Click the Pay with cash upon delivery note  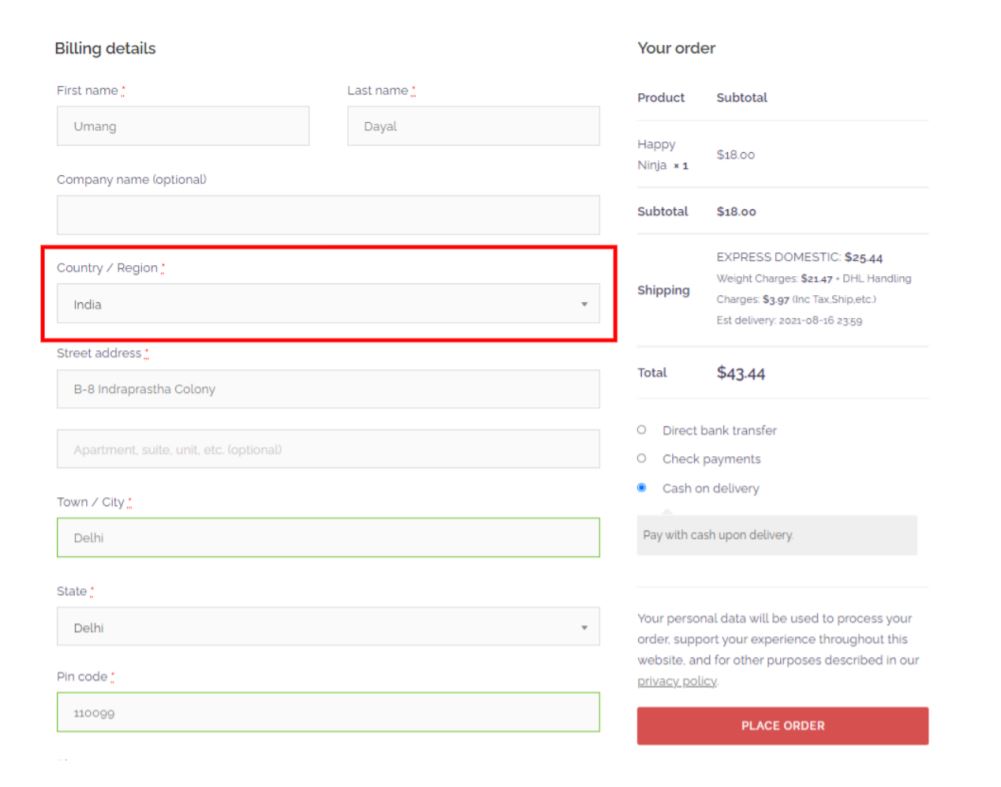718,535
